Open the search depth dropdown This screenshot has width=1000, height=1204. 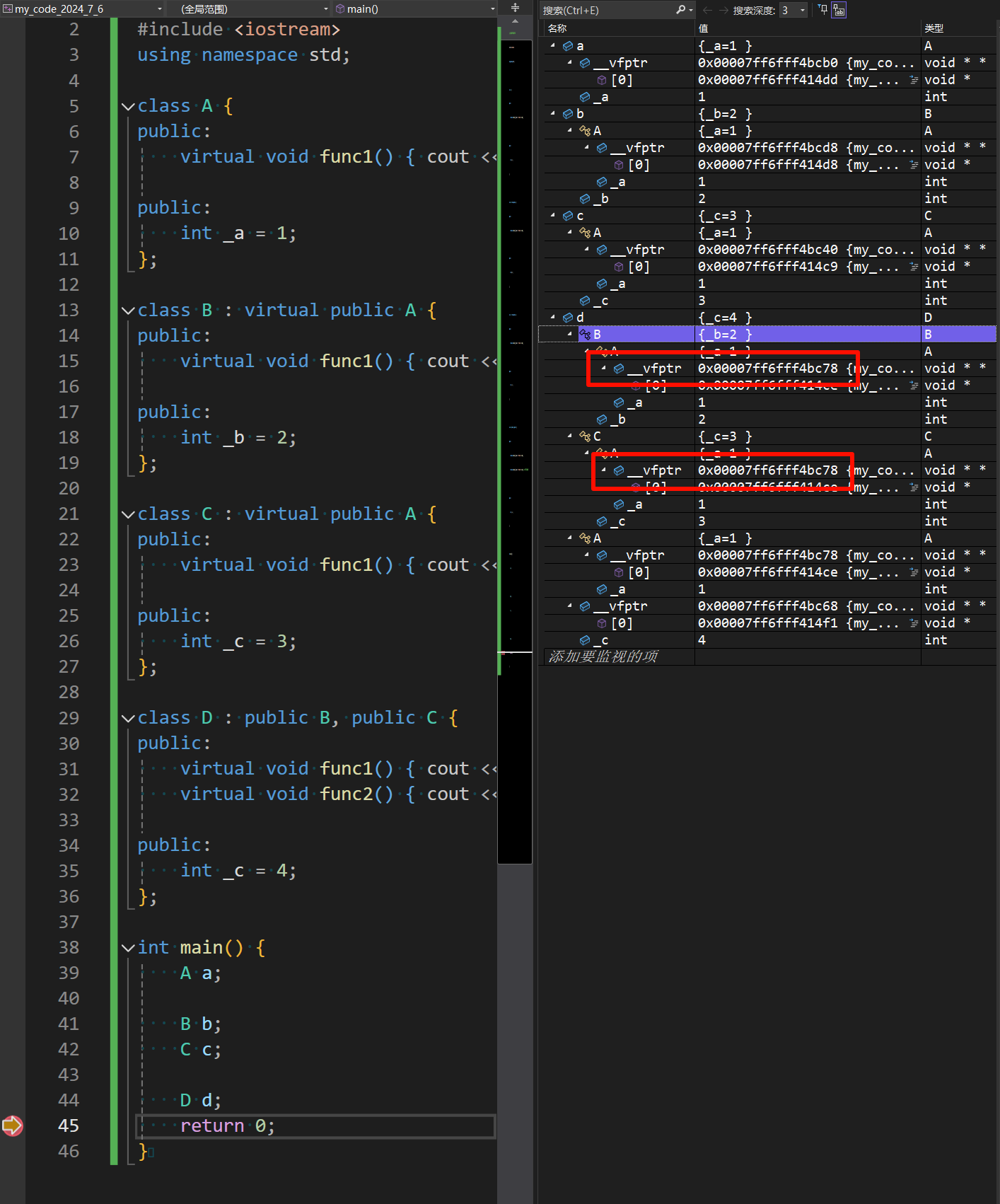[x=802, y=10]
